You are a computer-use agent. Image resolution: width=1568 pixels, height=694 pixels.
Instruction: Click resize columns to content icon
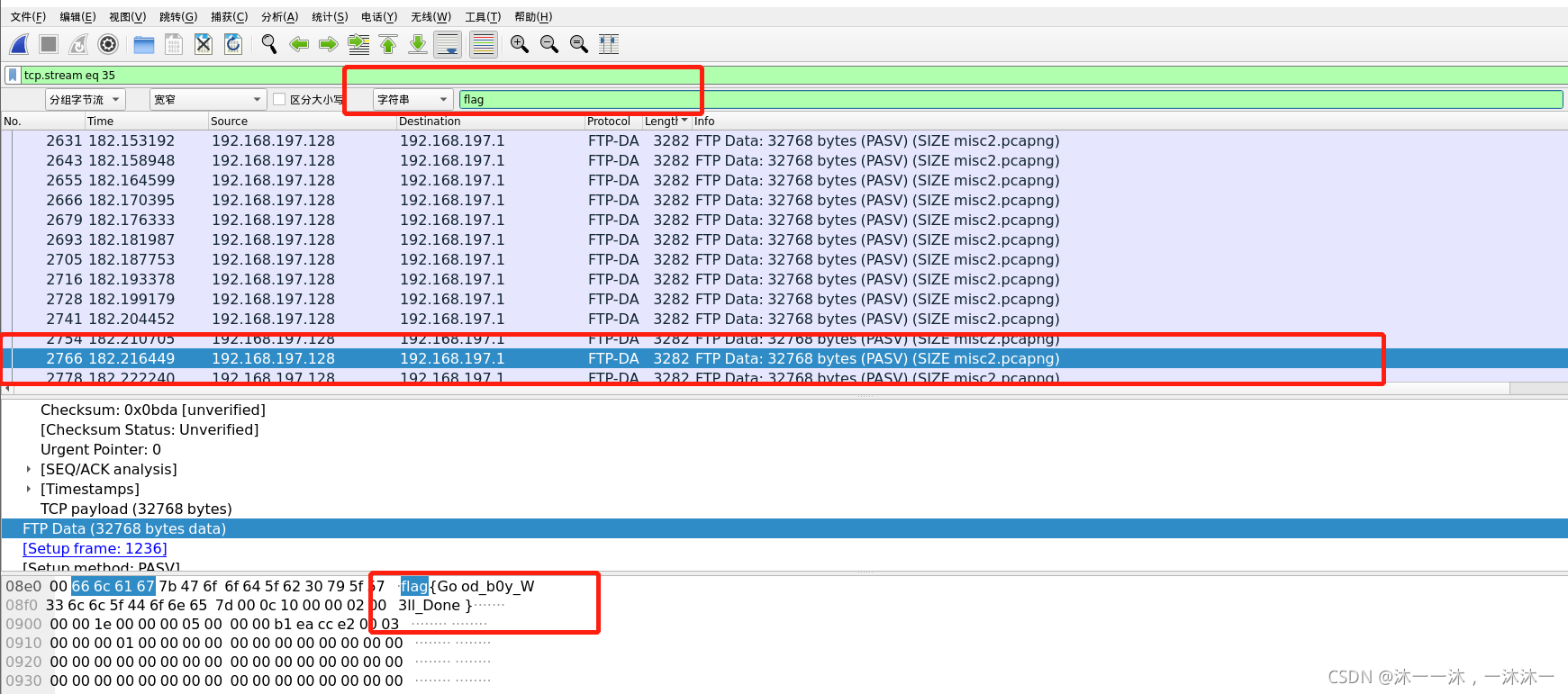[609, 44]
